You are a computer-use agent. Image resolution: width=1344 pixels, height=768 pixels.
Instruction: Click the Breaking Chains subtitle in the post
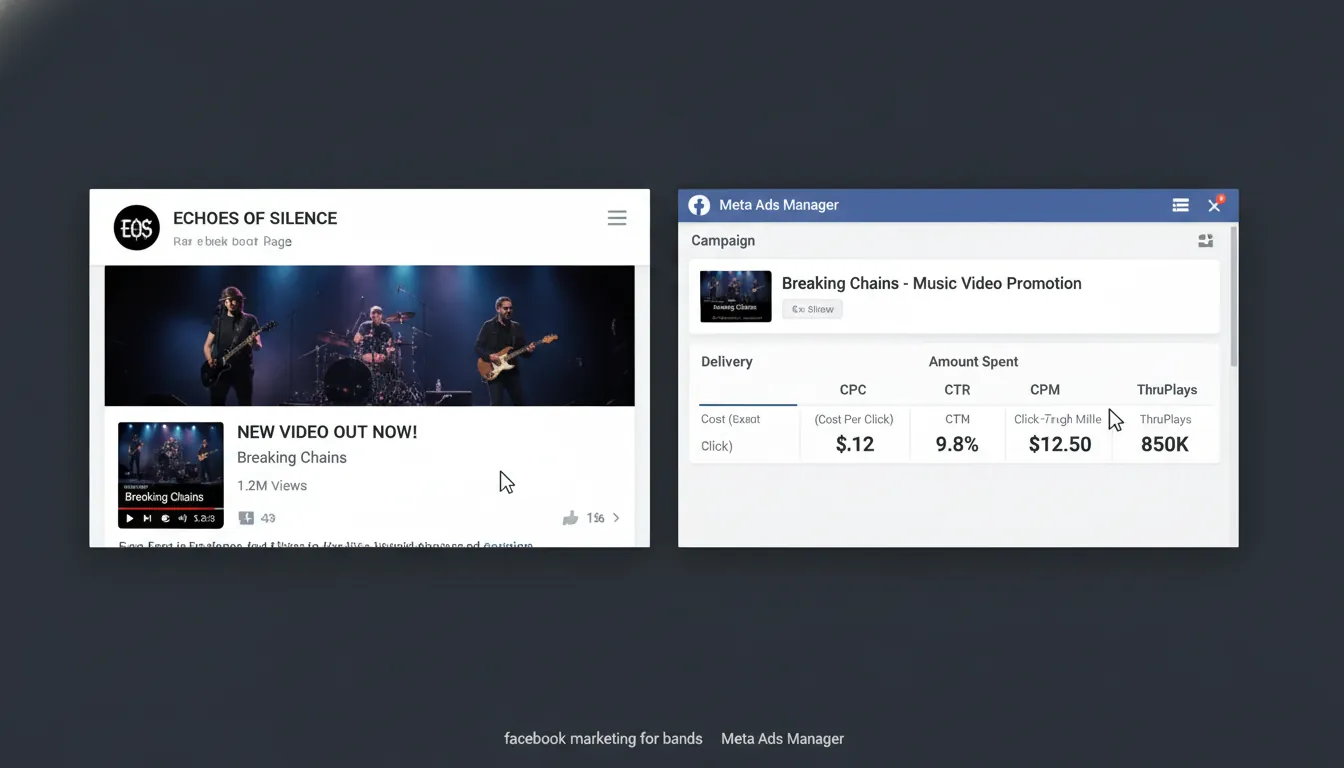pos(292,457)
